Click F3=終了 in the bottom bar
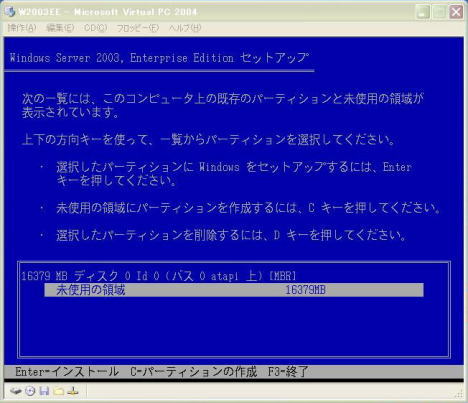Image resolution: width=468 pixels, height=403 pixels. (288, 371)
